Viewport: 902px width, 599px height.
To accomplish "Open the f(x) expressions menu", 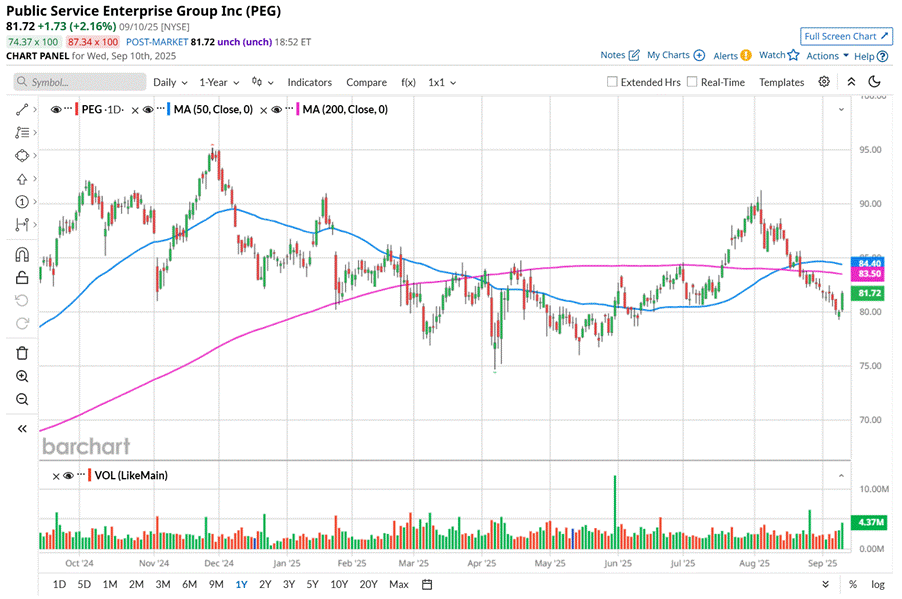I will pyautogui.click(x=408, y=82).
